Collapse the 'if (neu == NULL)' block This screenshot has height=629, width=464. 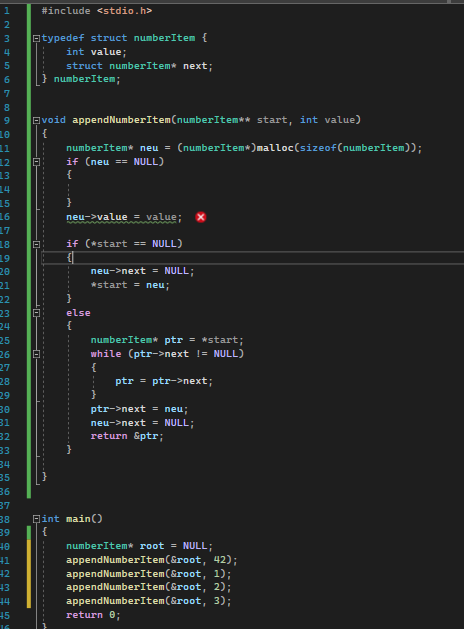pos(36,162)
